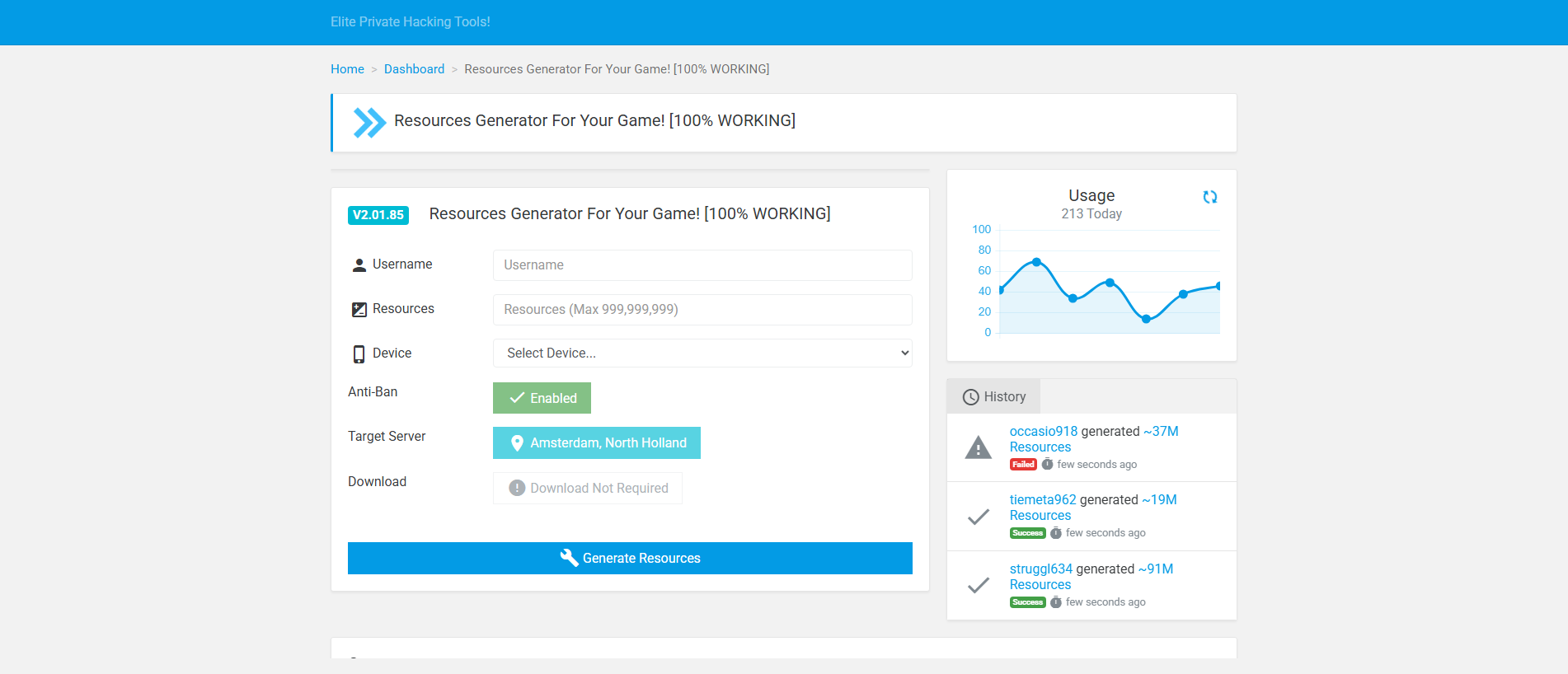Screen dimensions: 1568x674
Task: Focus the Username input field
Action: coord(702,265)
